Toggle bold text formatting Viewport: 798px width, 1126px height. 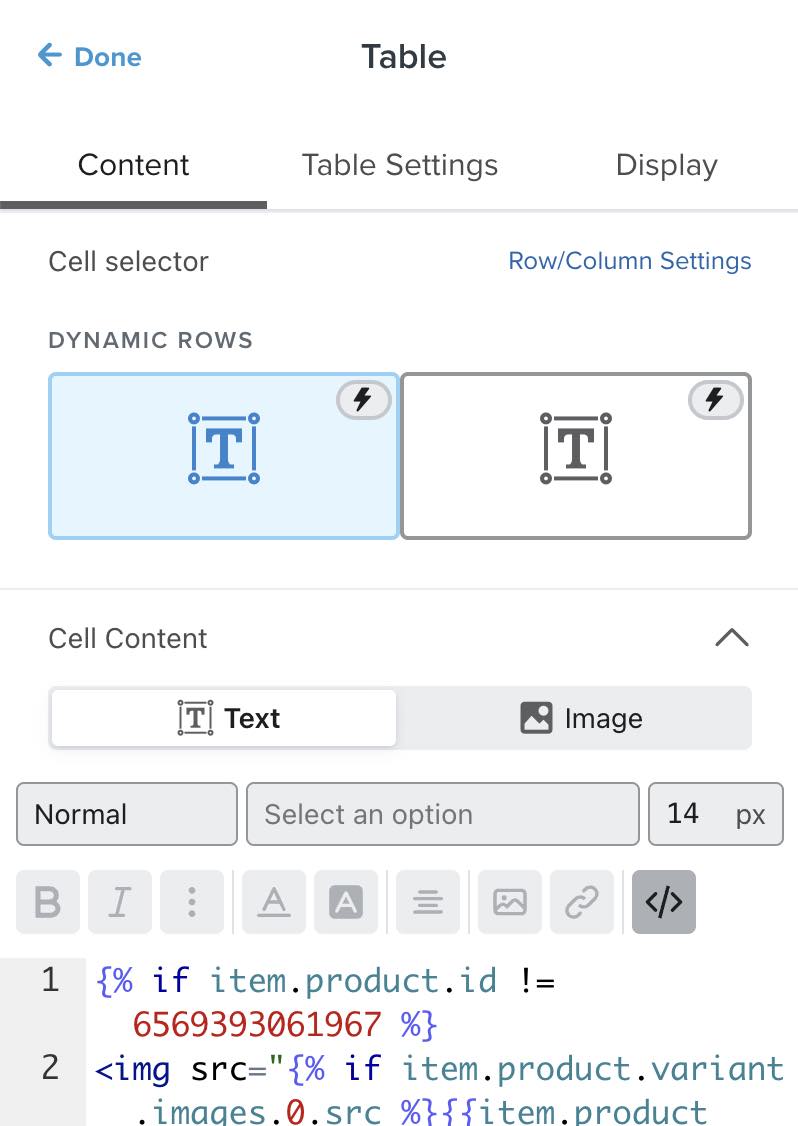point(48,902)
